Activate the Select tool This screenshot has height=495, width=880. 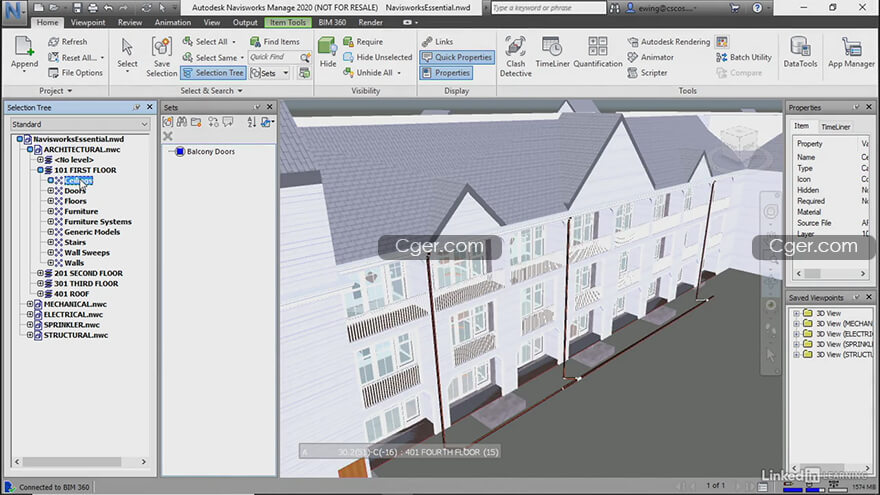(x=127, y=53)
